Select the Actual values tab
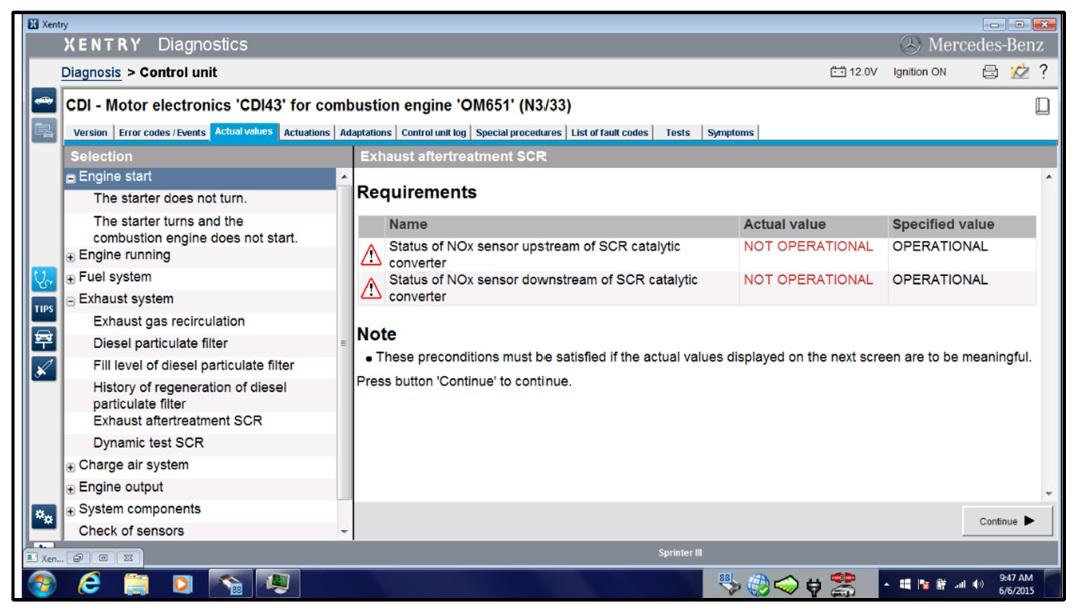 click(x=244, y=131)
